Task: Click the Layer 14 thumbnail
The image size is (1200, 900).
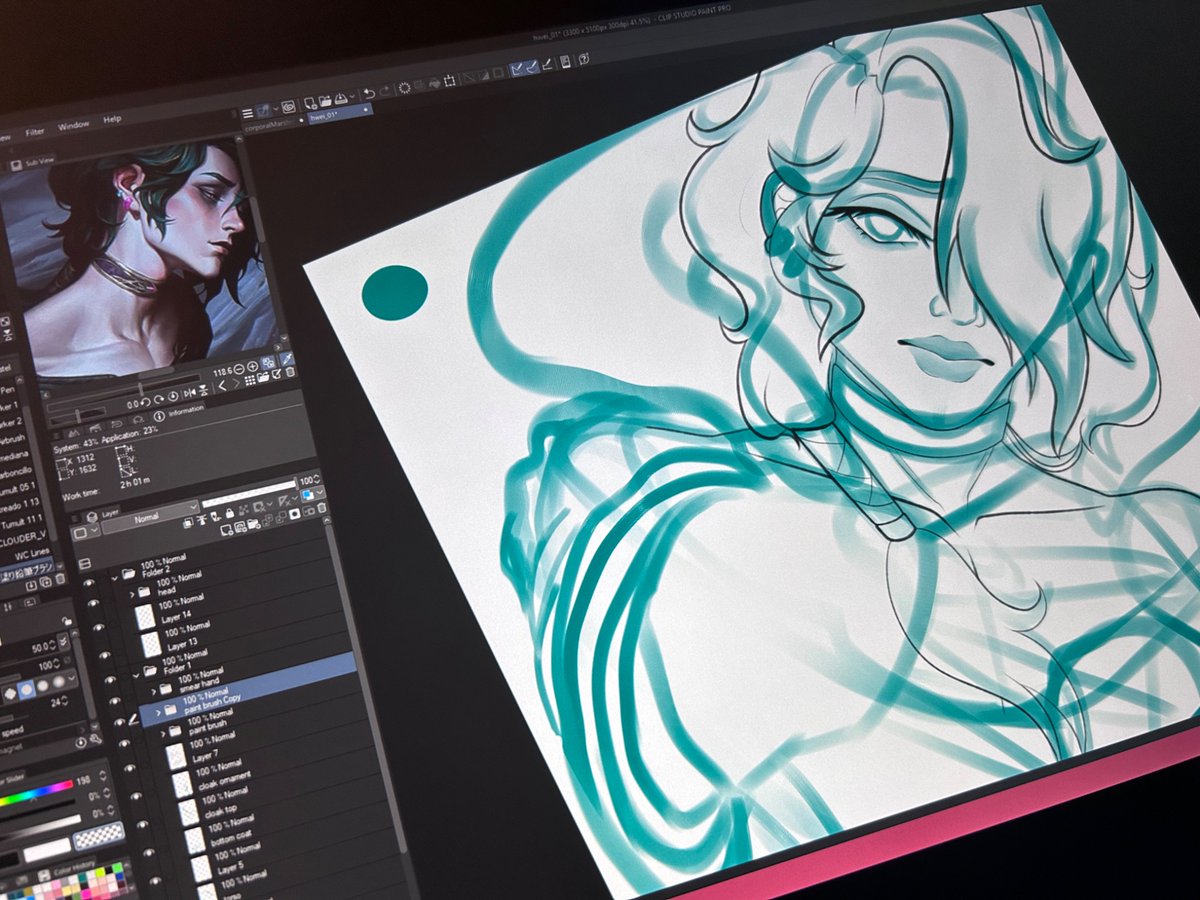Action: [x=145, y=617]
